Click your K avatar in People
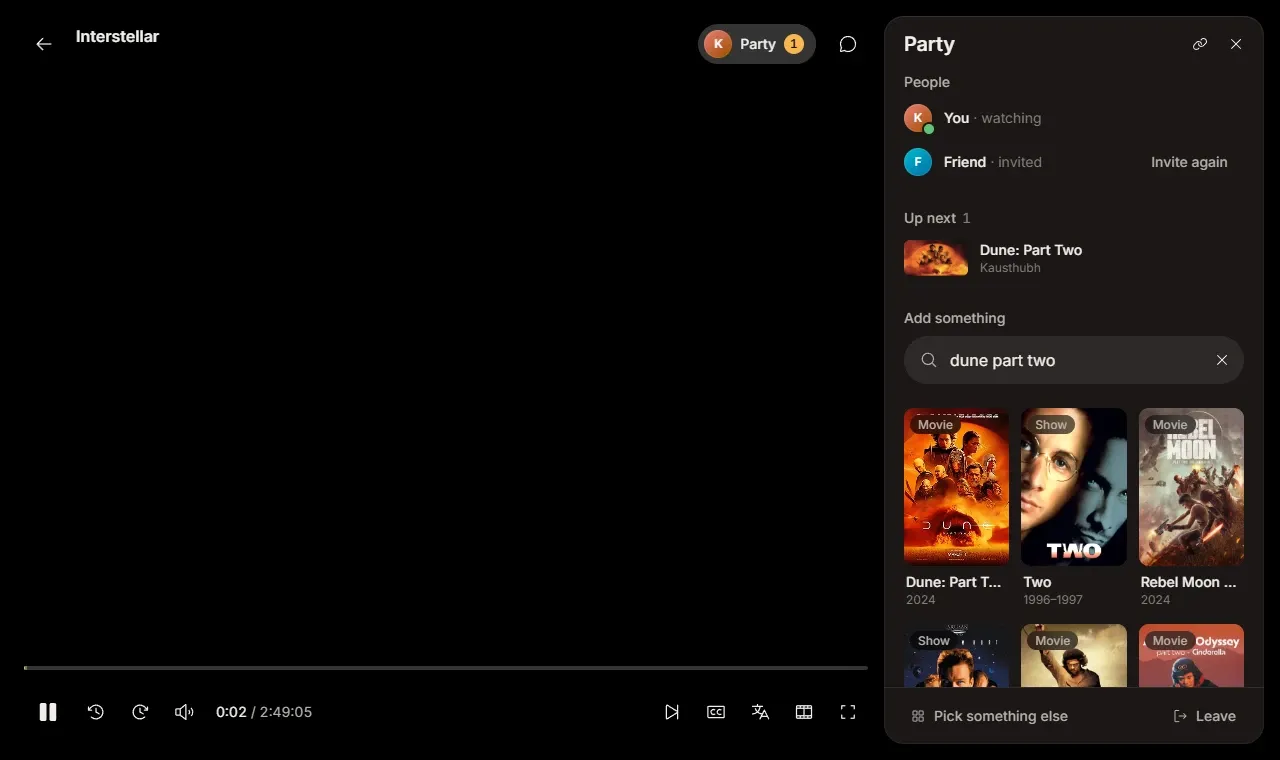1280x760 pixels. tap(918, 118)
